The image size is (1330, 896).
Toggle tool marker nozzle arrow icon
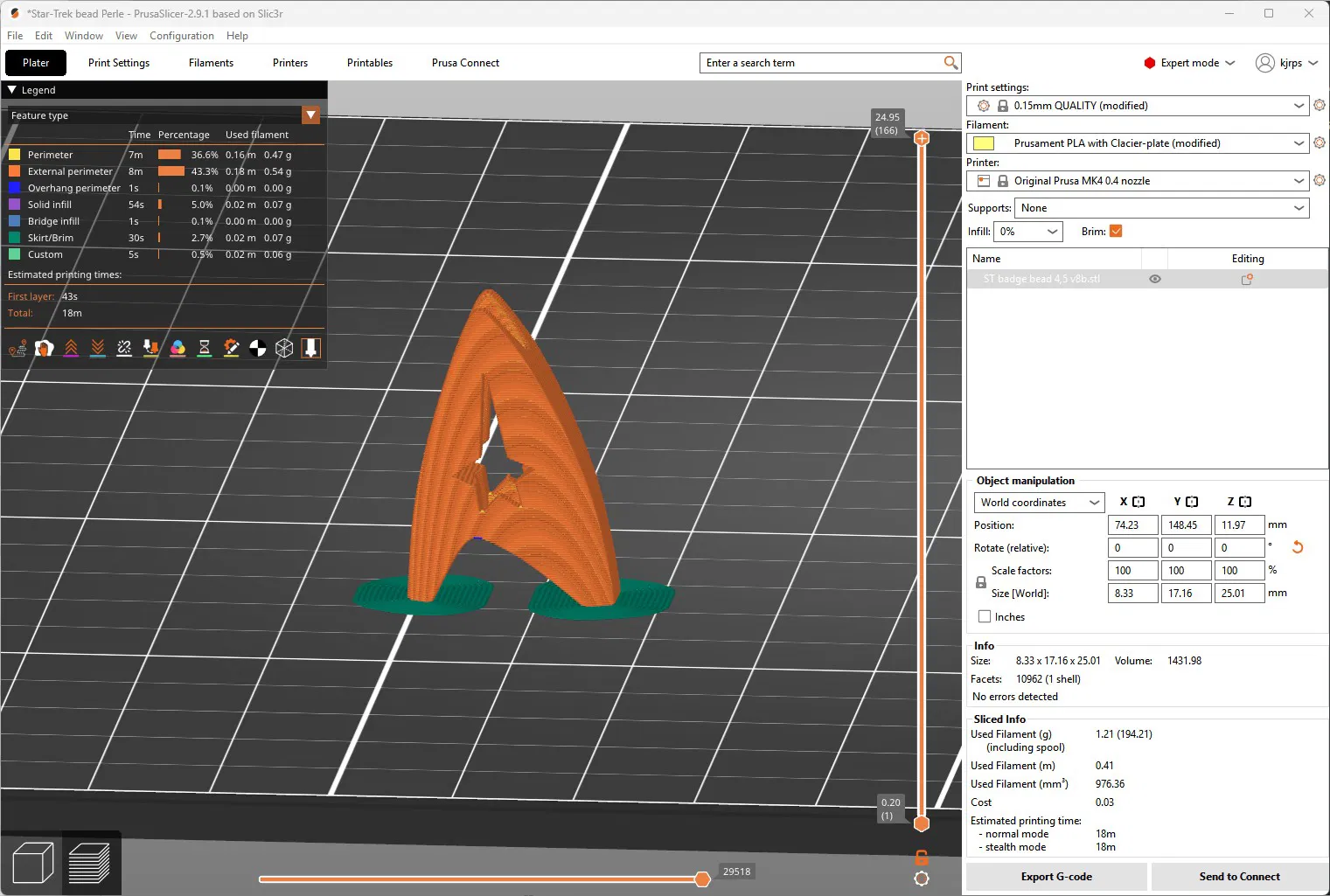click(x=310, y=349)
